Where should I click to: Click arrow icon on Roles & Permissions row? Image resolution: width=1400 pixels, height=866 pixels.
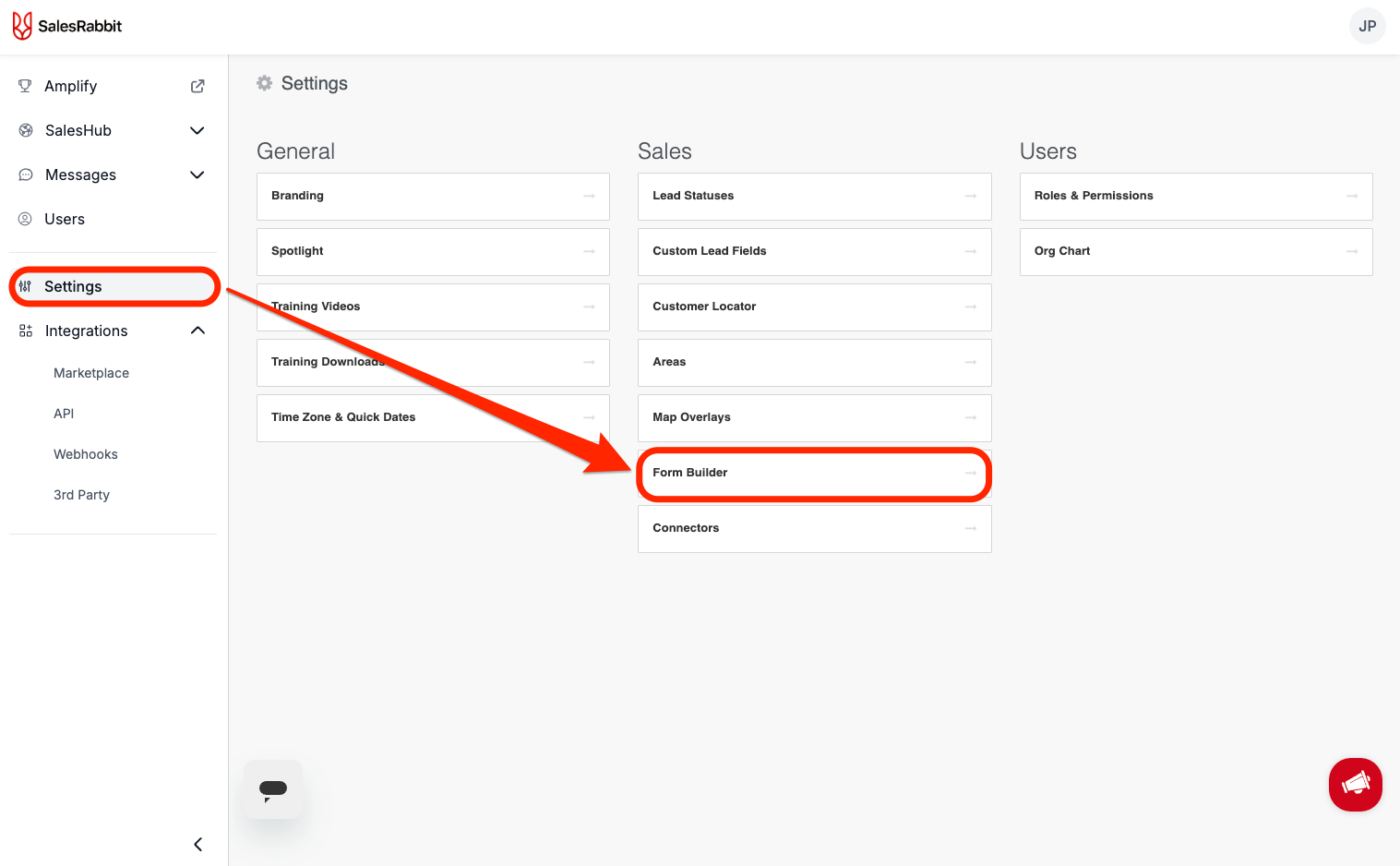click(x=1352, y=196)
